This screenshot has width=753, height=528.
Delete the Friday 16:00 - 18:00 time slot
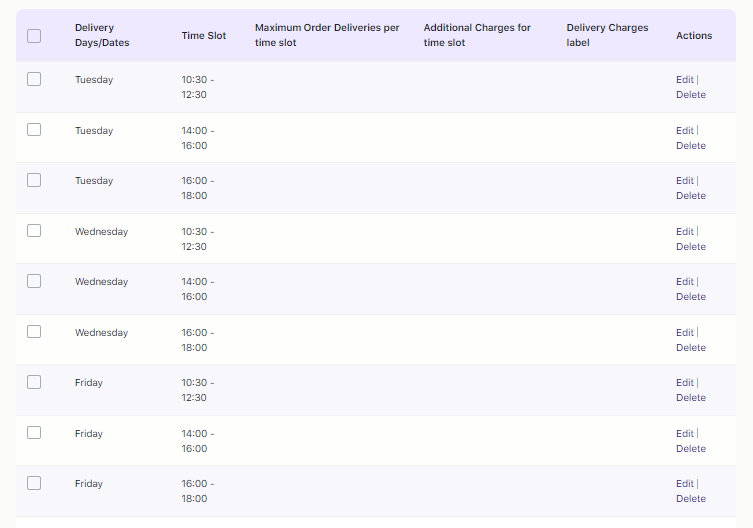[x=690, y=499]
